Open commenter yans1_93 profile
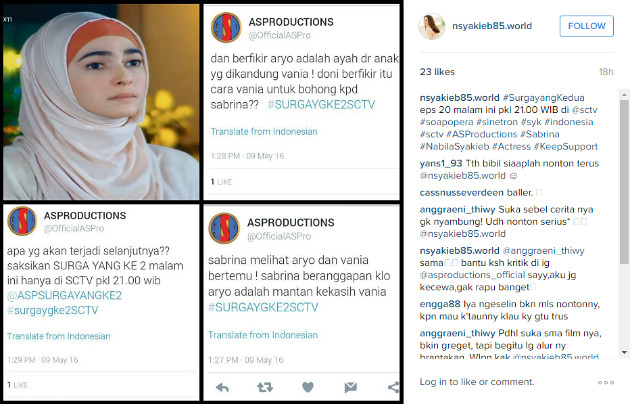This screenshot has width=630, height=404. (x=441, y=163)
